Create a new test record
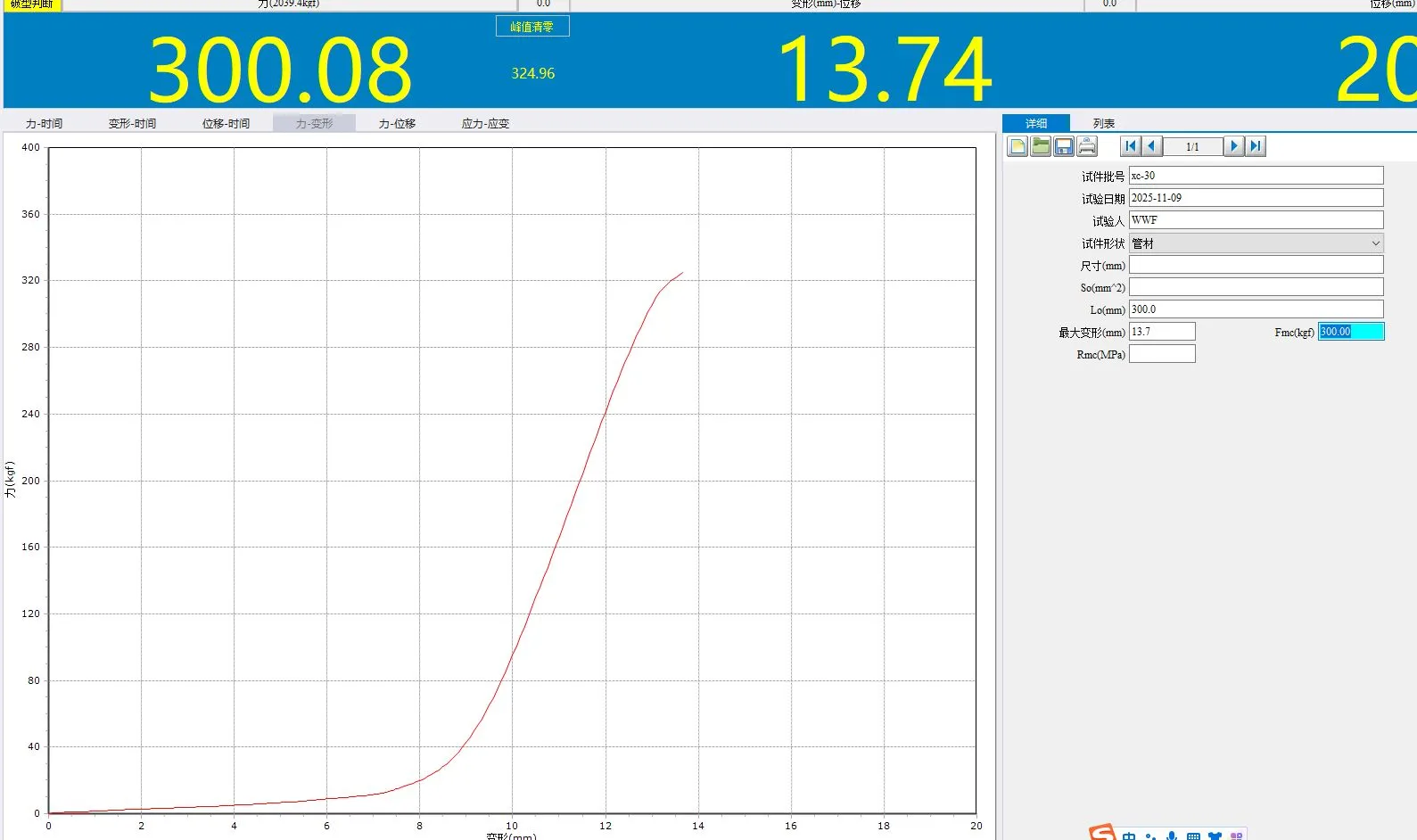1417x840 pixels. 1017,146
